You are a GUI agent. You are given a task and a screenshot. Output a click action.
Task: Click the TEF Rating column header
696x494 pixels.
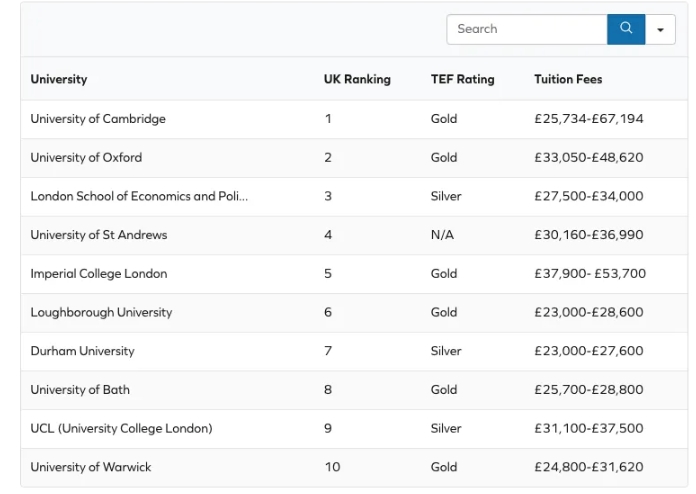pyautogui.click(x=462, y=79)
